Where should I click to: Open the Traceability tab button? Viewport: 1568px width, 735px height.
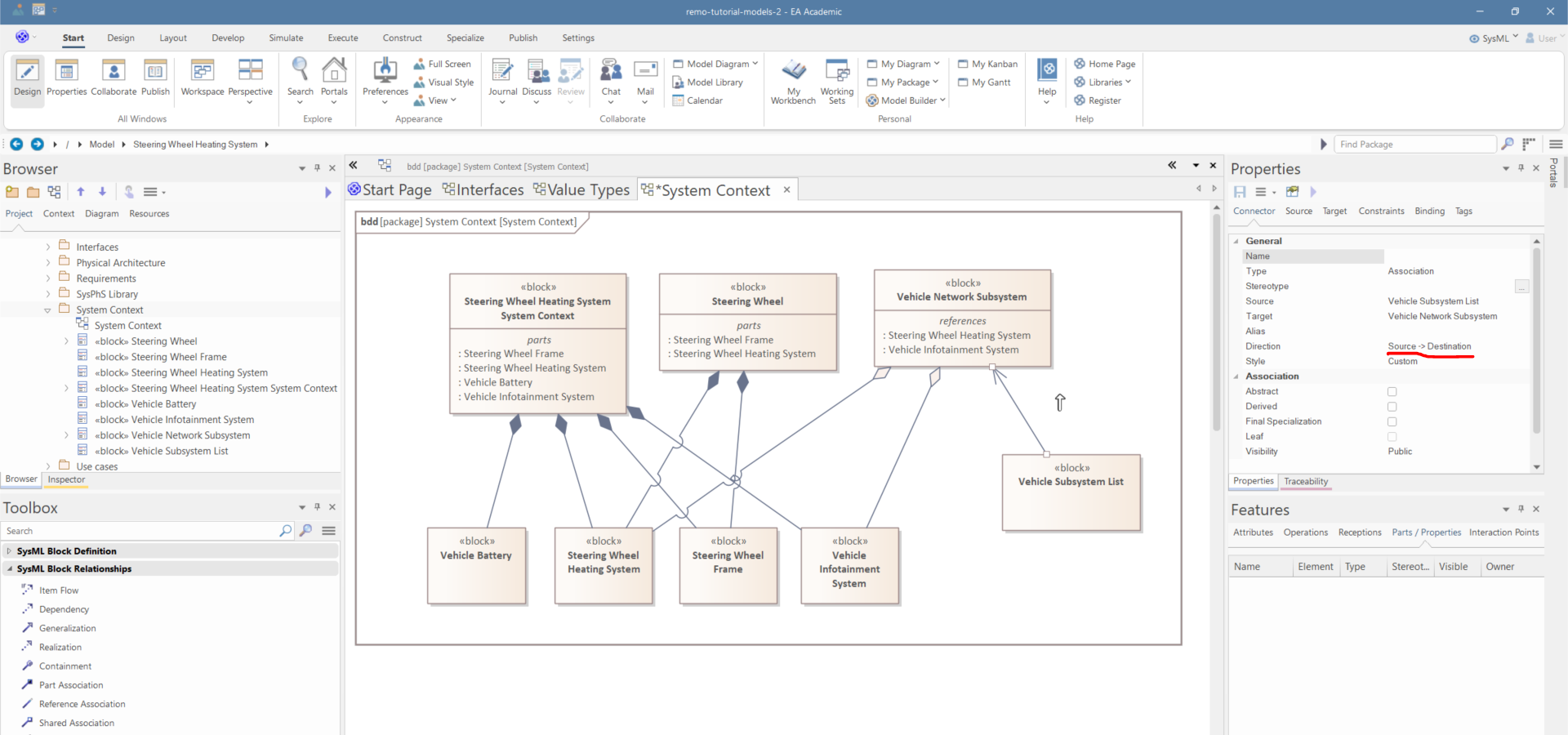tap(1305, 482)
